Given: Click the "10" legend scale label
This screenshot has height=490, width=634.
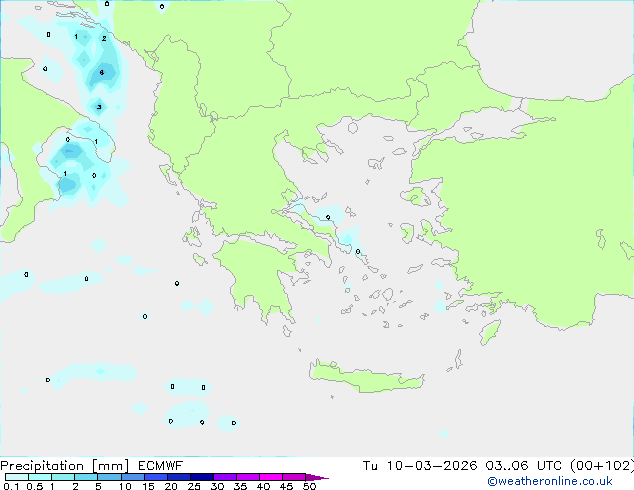Looking at the screenshot, I should coord(125,486).
